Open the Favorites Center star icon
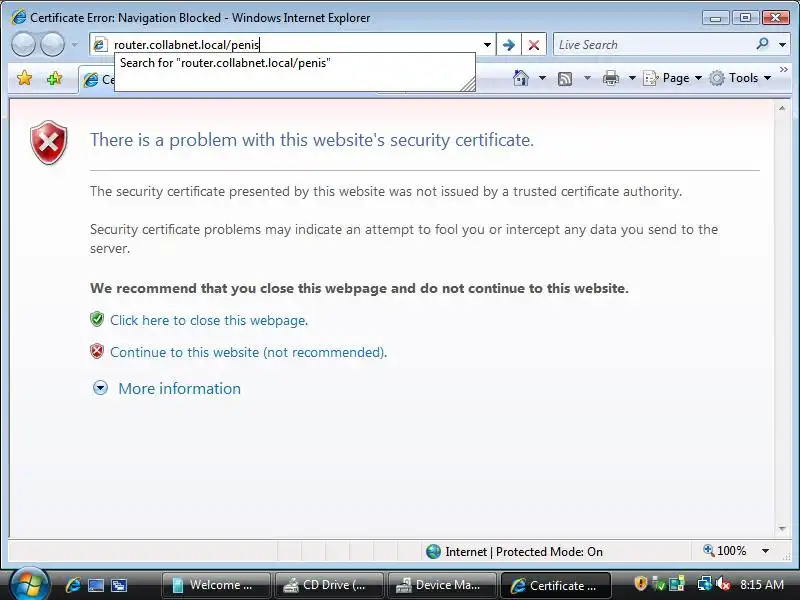This screenshot has height=600, width=800. (24, 78)
